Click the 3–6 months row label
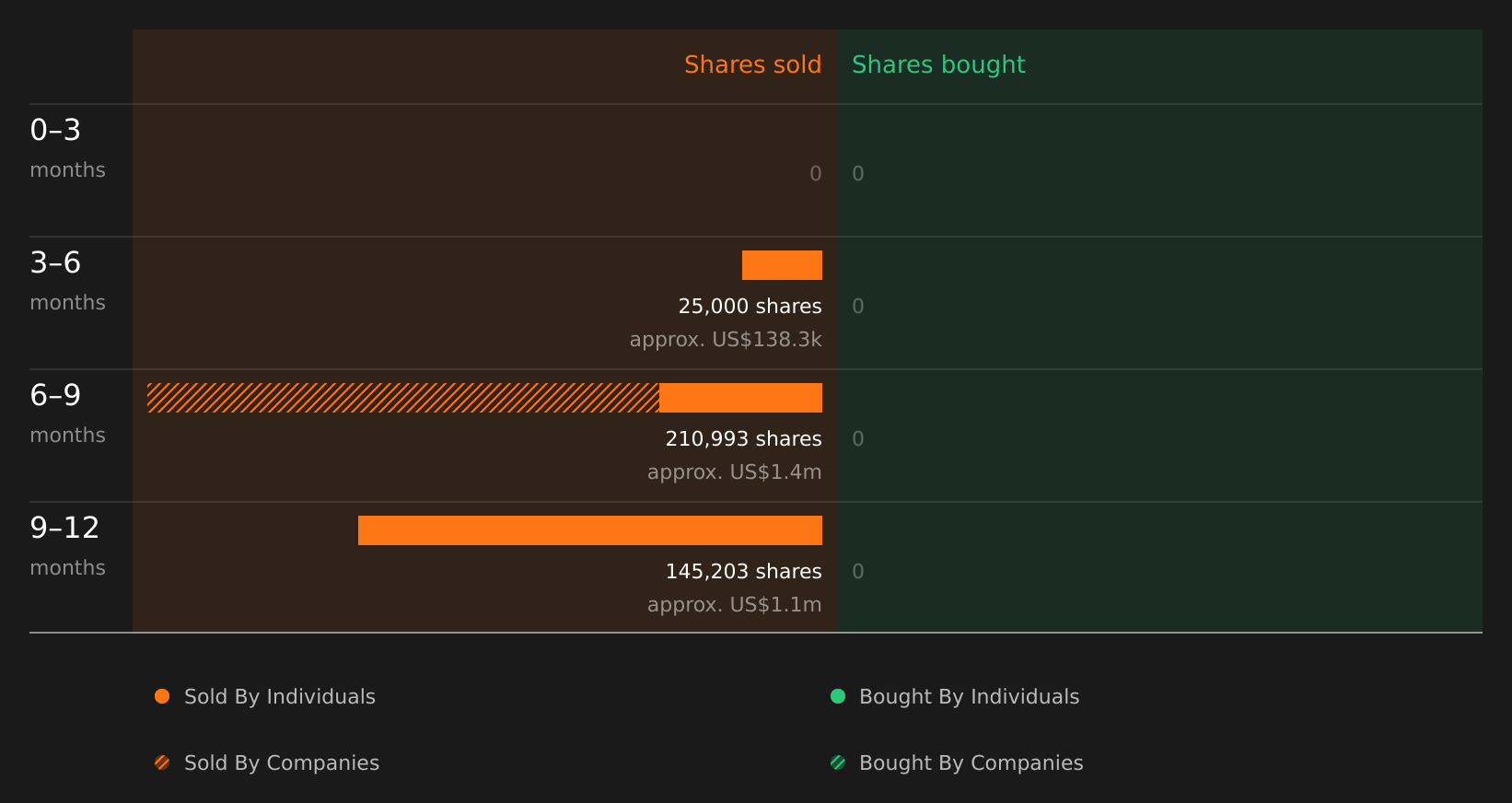This screenshot has height=803, width=1512. click(x=67, y=282)
